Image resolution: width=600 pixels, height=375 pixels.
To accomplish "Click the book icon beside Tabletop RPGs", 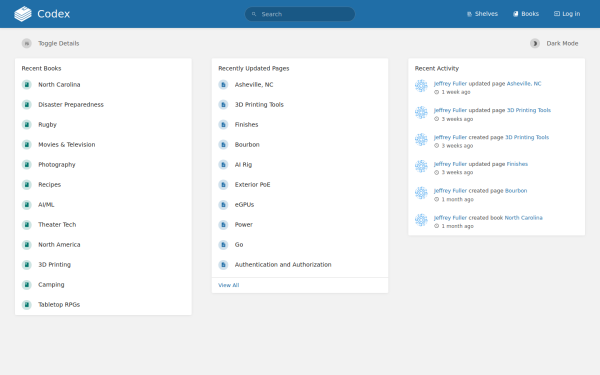I will (26, 305).
